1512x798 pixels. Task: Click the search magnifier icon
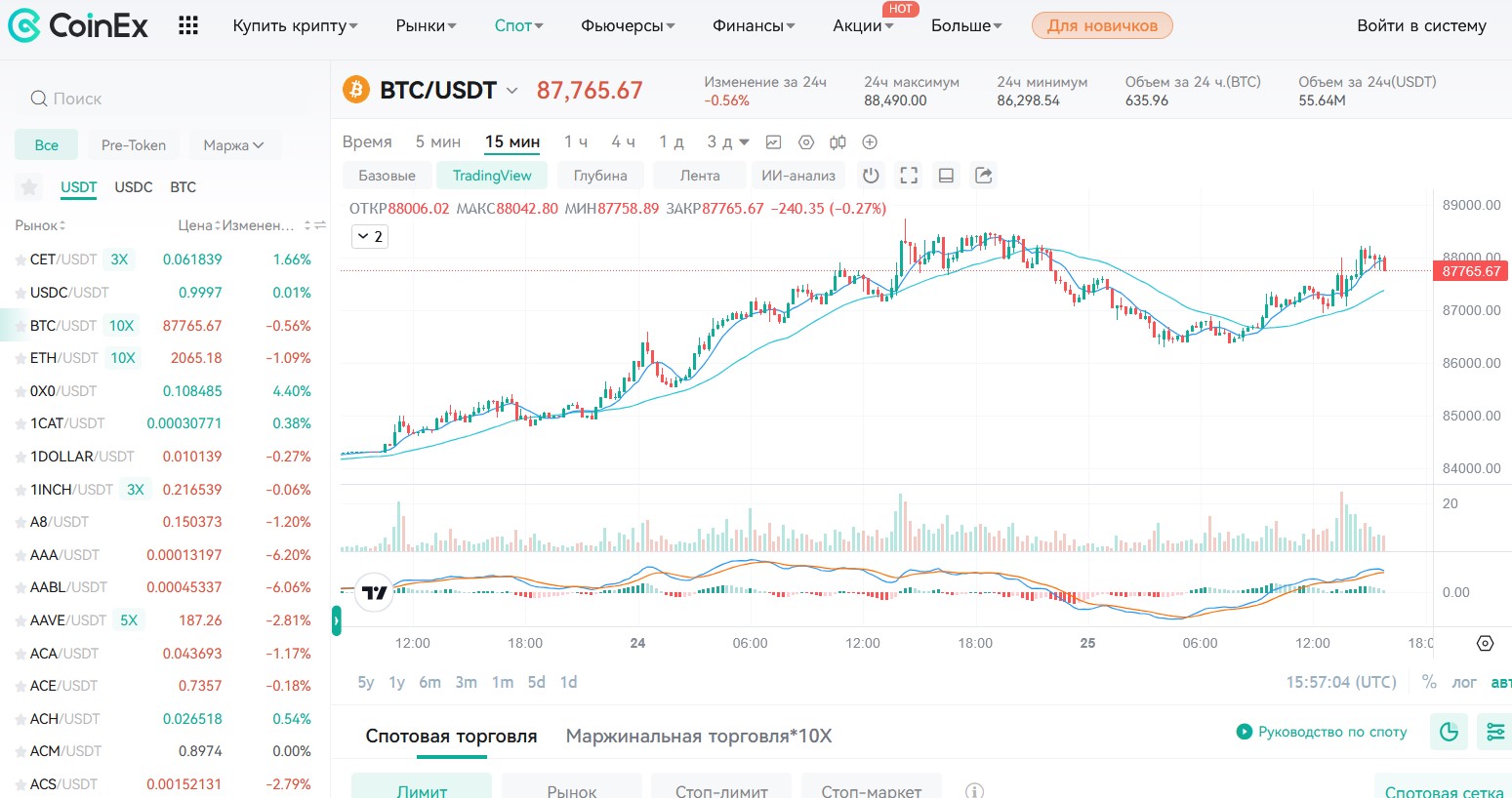pyautogui.click(x=39, y=99)
